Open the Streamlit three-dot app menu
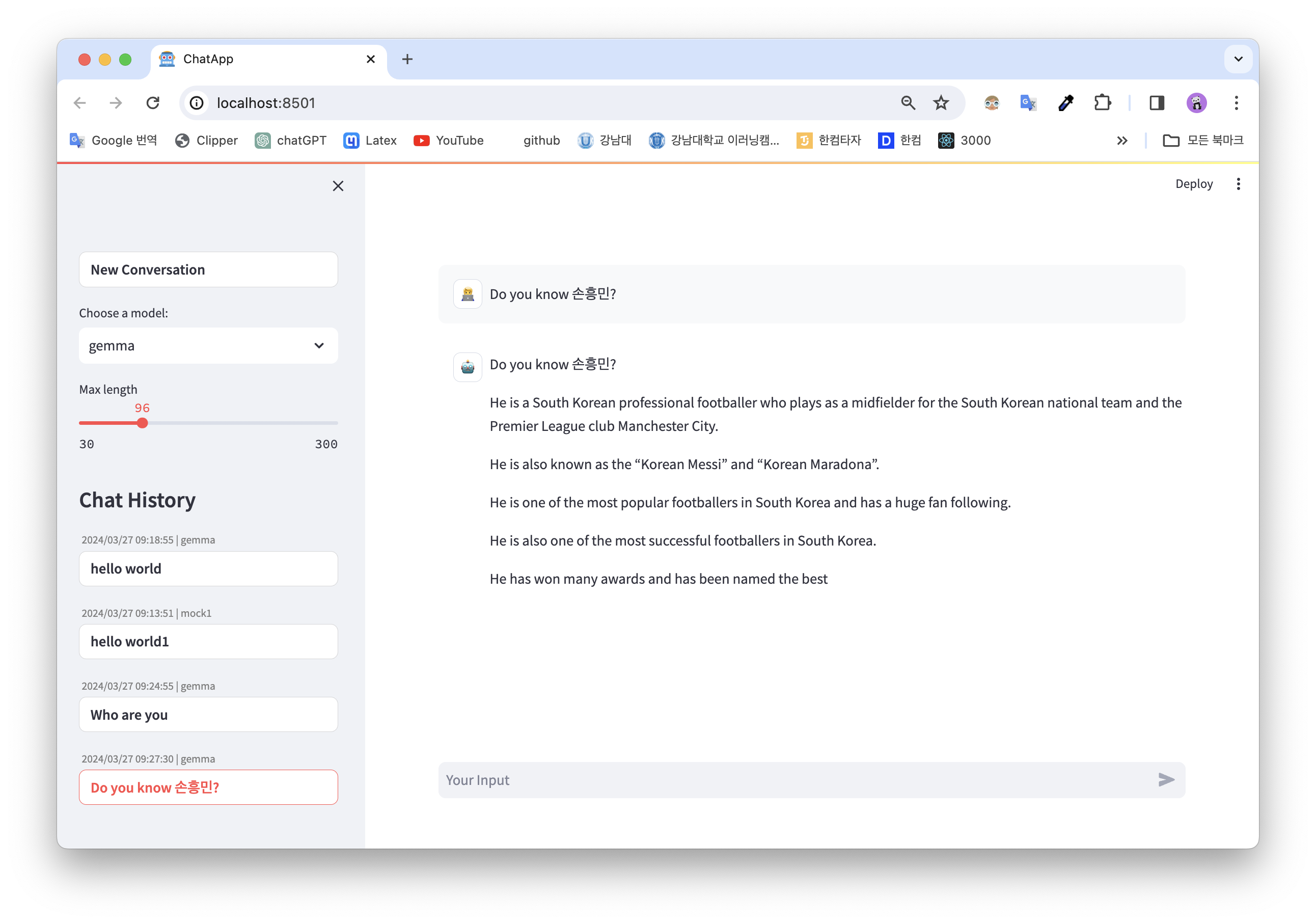1316x924 pixels. (x=1238, y=184)
